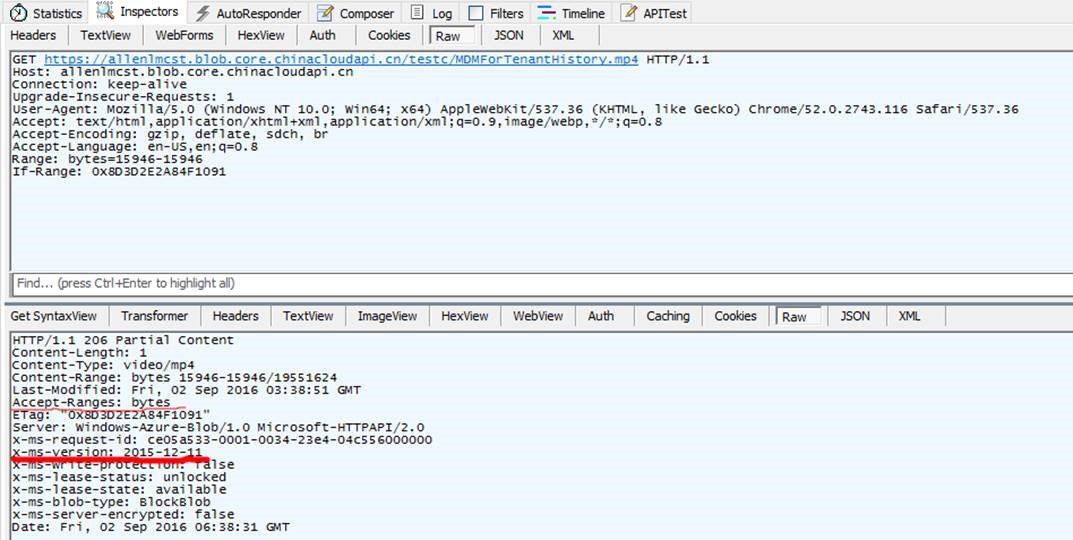This screenshot has width=1073, height=540.
Task: Select the request JSON tab
Action: 508,36
